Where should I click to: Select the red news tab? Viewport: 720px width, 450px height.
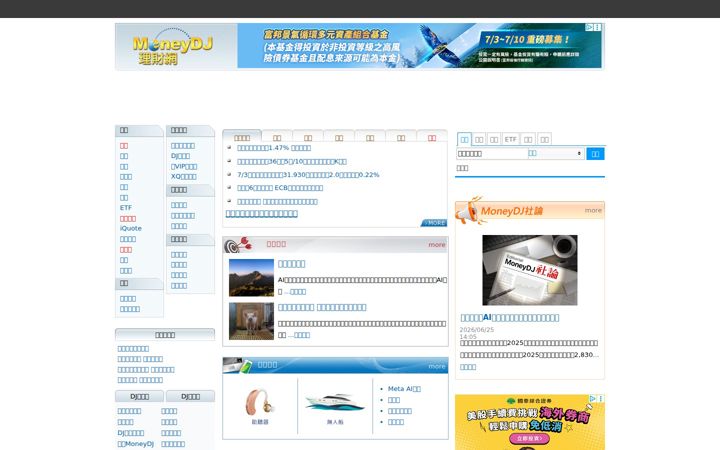[432, 137]
